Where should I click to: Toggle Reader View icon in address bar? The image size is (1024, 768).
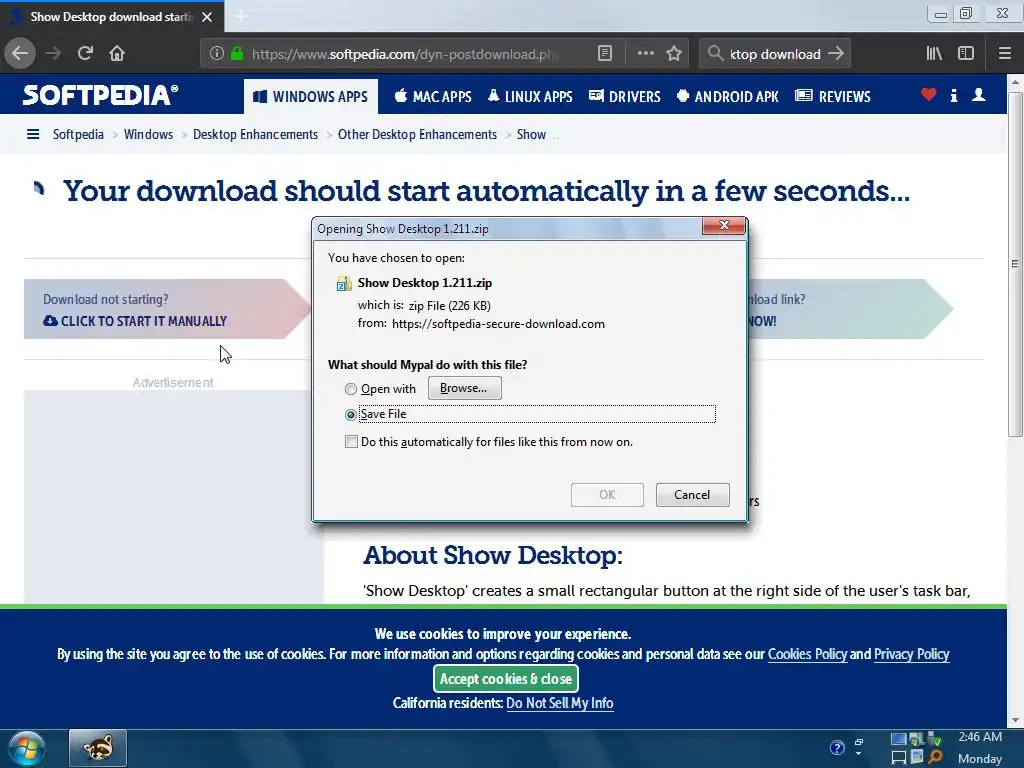coord(605,54)
